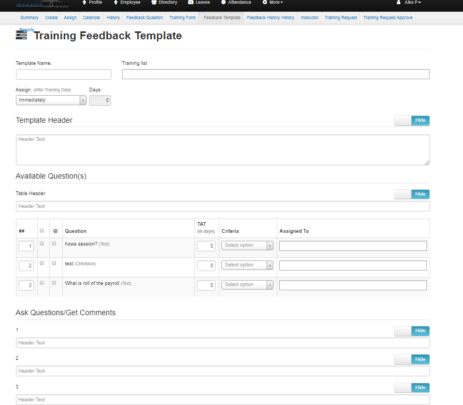The image size is (463, 405).
Task: Open the Attendance menu item
Action: pos(236,2)
